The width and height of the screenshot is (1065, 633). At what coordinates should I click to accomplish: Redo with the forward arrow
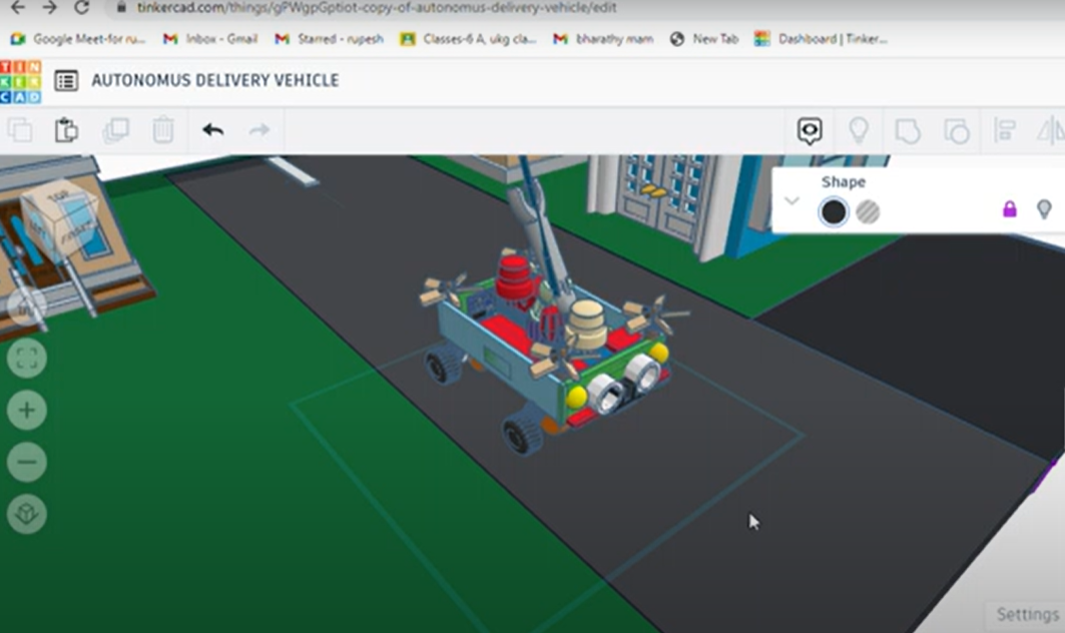click(259, 130)
